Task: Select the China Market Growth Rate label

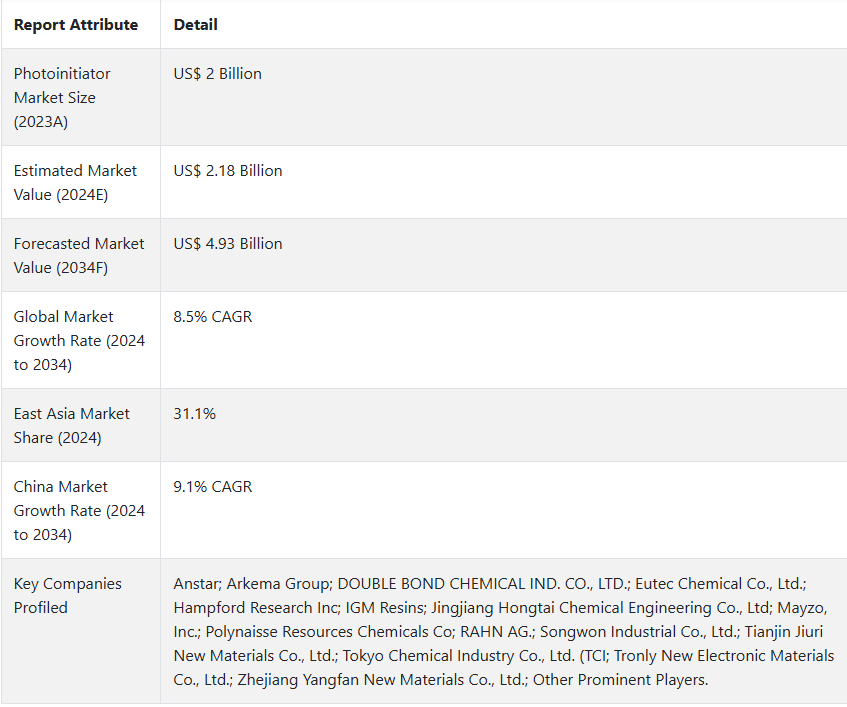Action: click(78, 511)
